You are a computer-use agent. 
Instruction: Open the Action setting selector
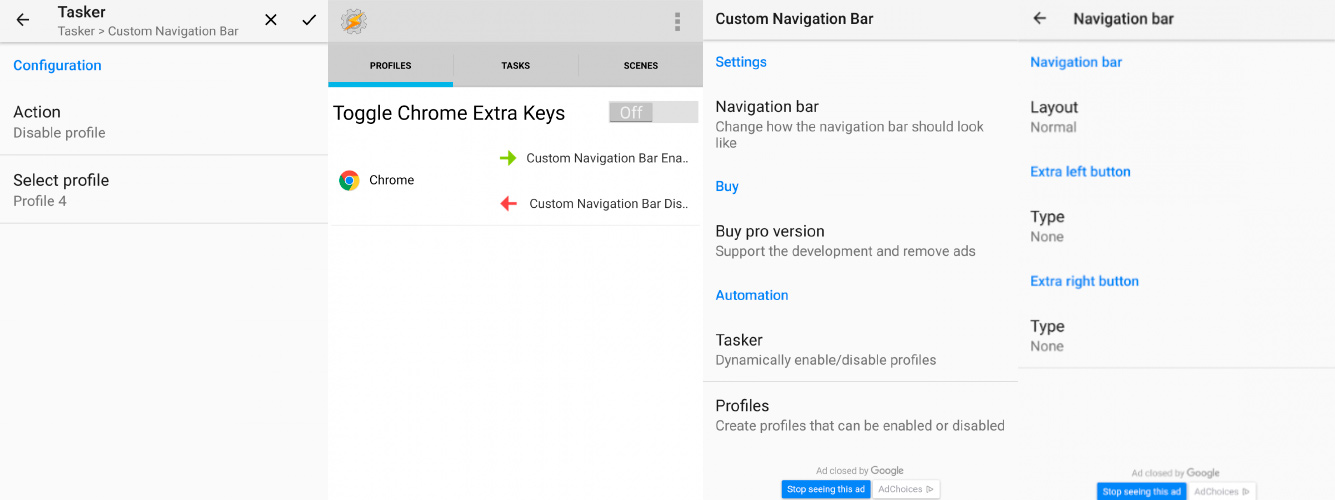point(164,121)
